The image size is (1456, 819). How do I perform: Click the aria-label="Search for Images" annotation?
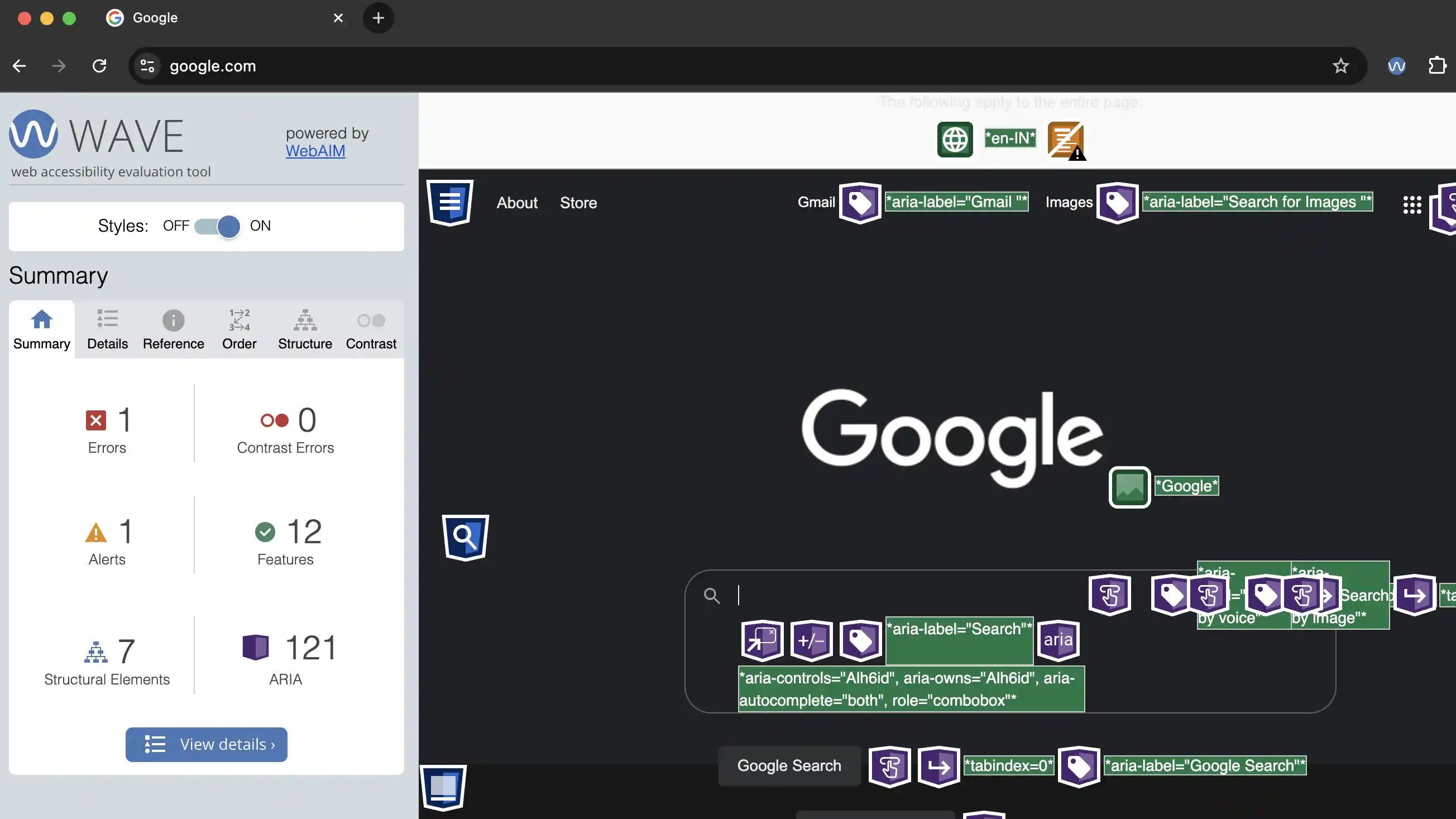[x=1257, y=202]
